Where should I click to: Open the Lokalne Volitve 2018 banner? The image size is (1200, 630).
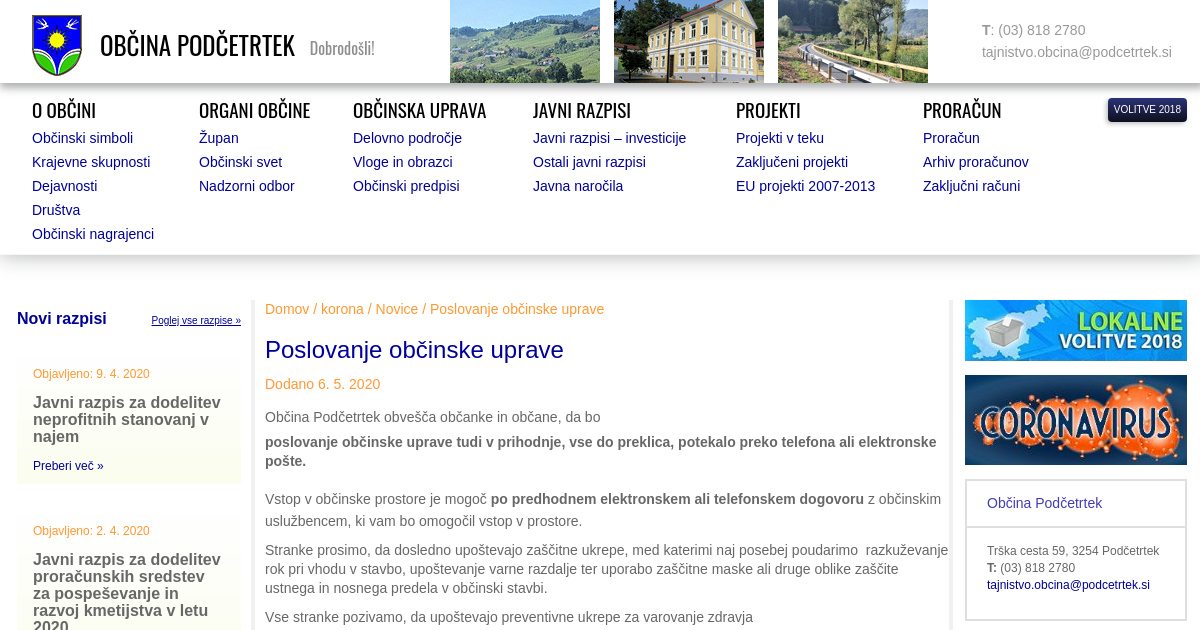(1075, 330)
